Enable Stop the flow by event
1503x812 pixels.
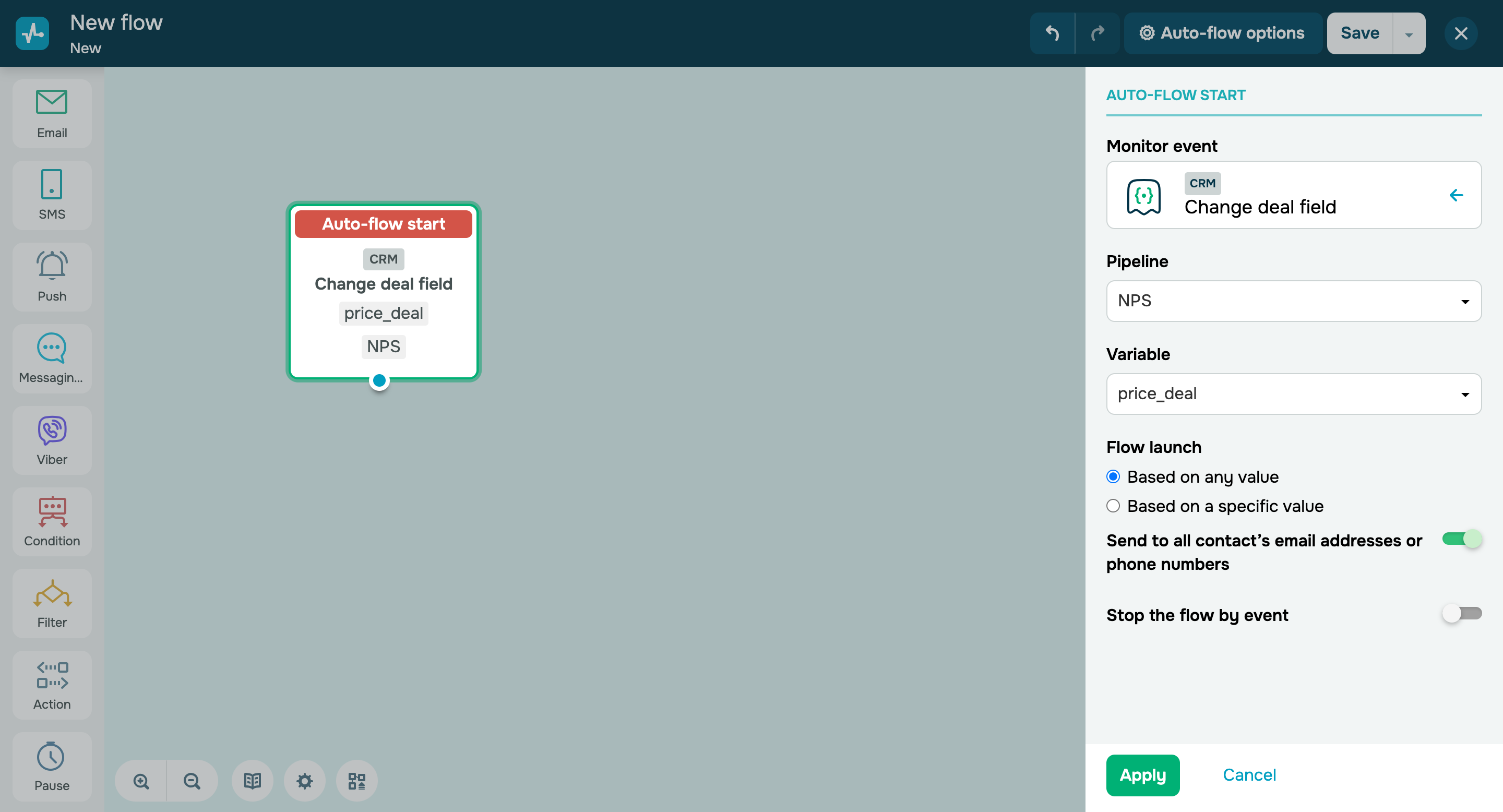point(1462,613)
